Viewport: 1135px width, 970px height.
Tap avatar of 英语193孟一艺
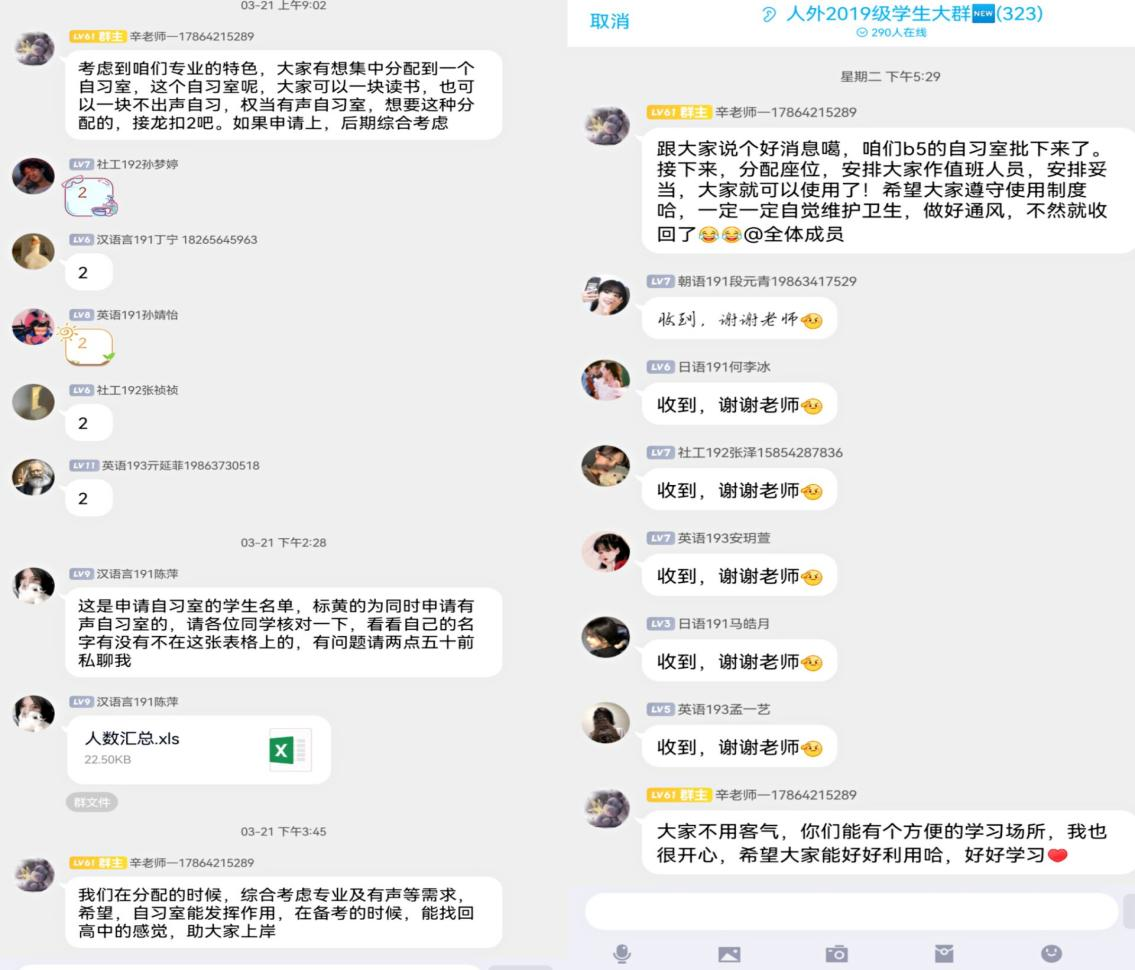(606, 722)
